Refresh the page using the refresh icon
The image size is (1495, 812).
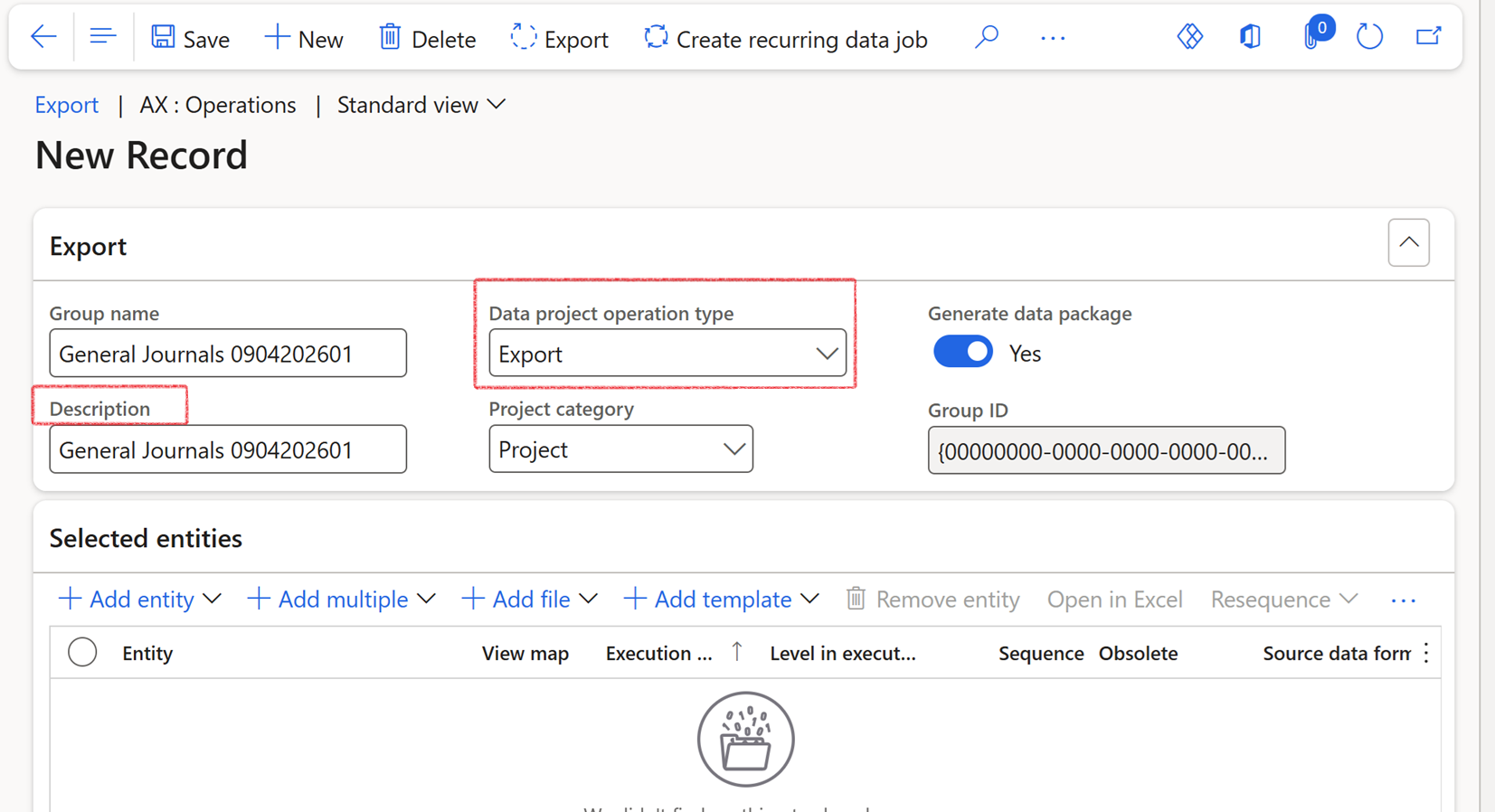tap(1369, 37)
